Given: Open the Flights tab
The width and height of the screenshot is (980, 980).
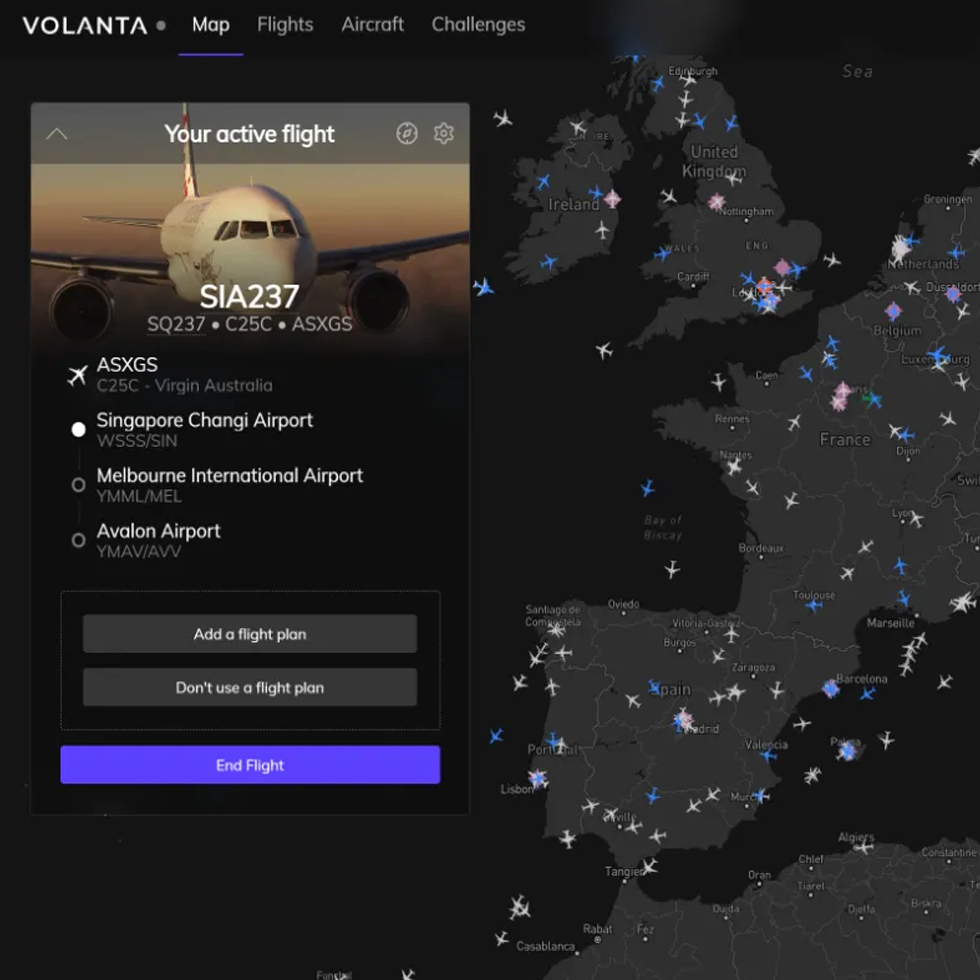Looking at the screenshot, I should coord(285,24).
